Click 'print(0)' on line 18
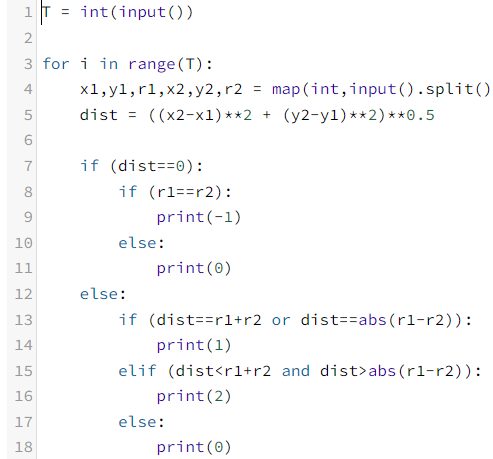 [x=194, y=447]
